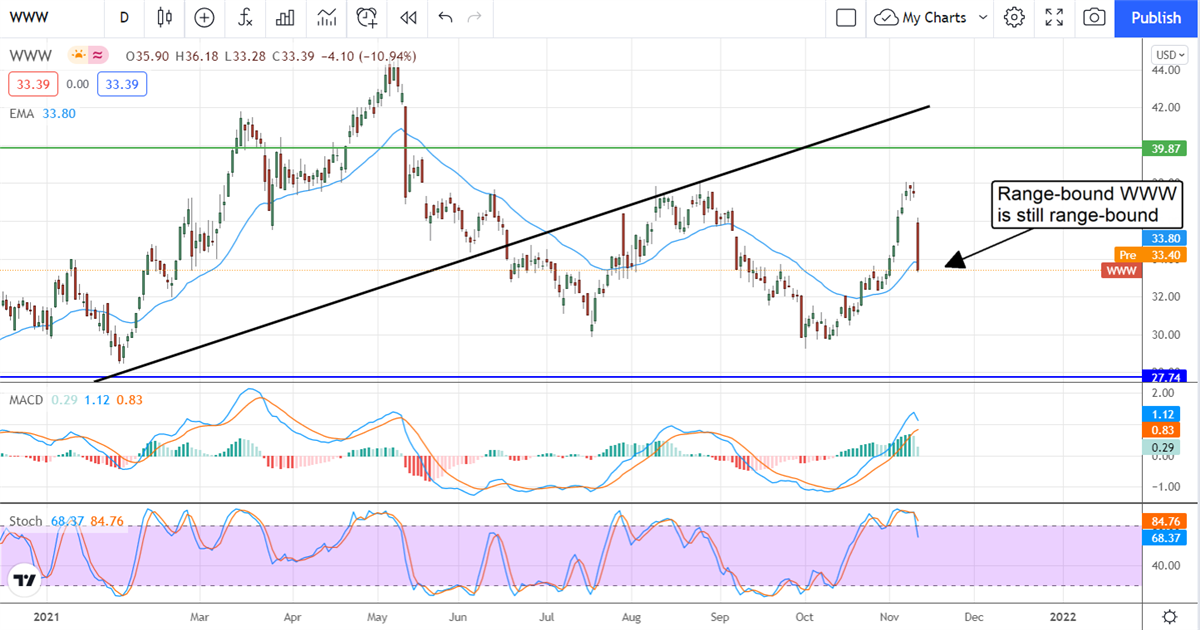Select the EMA 33.80 indicator legend
This screenshot has height=630, width=1200.
coord(42,114)
